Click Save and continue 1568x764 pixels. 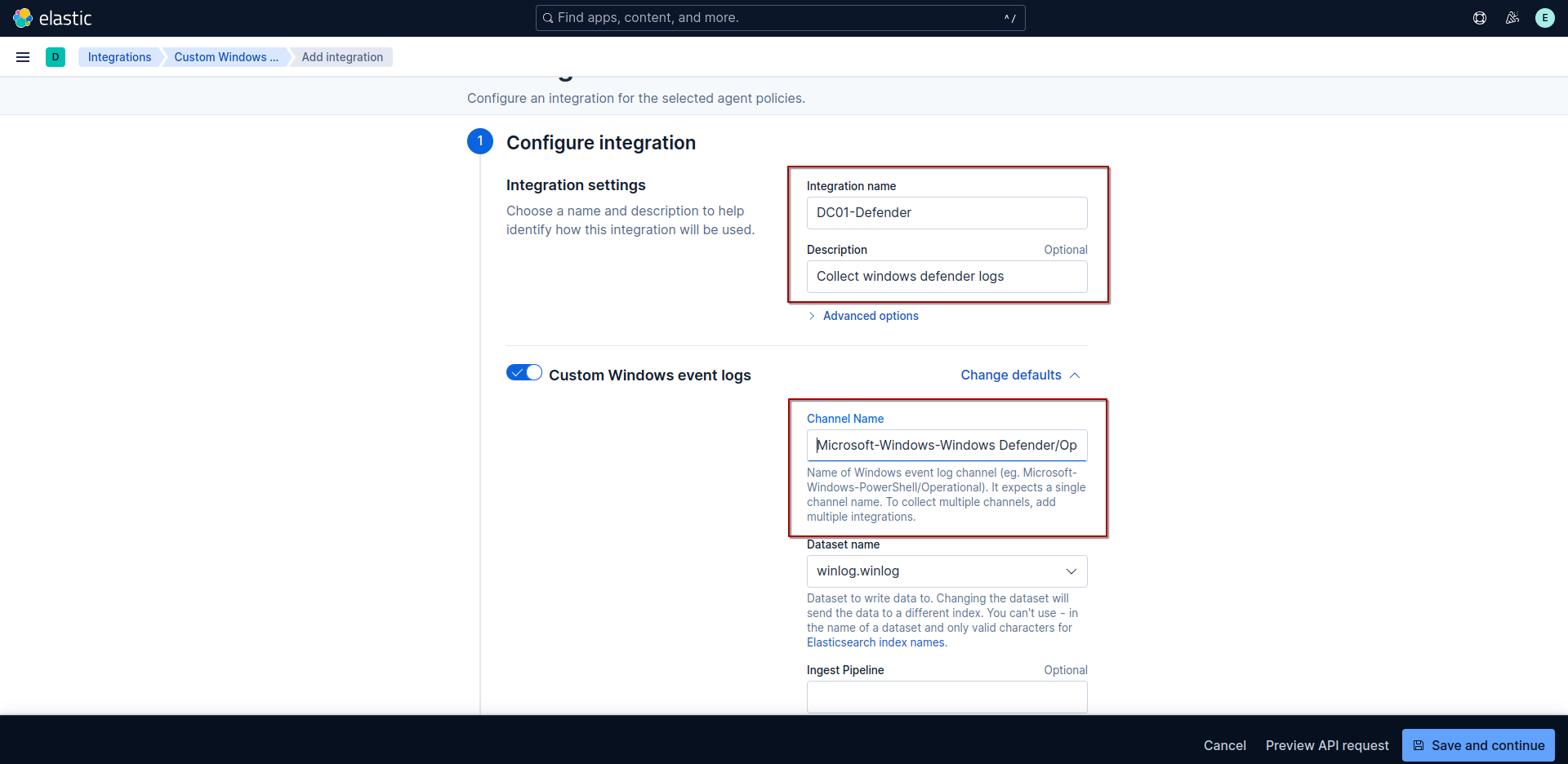coord(1478,745)
